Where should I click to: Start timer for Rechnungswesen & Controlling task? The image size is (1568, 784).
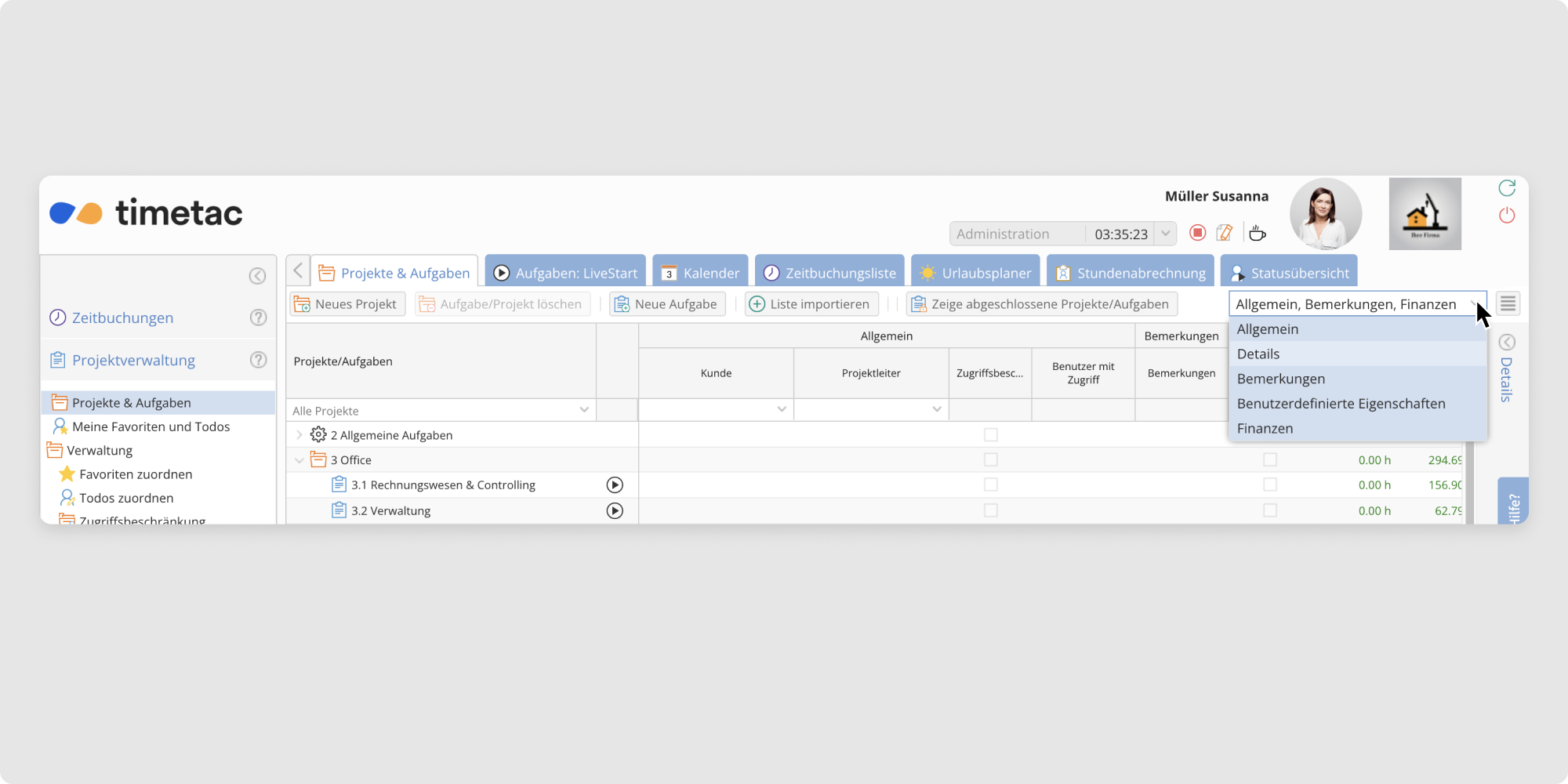tap(615, 485)
